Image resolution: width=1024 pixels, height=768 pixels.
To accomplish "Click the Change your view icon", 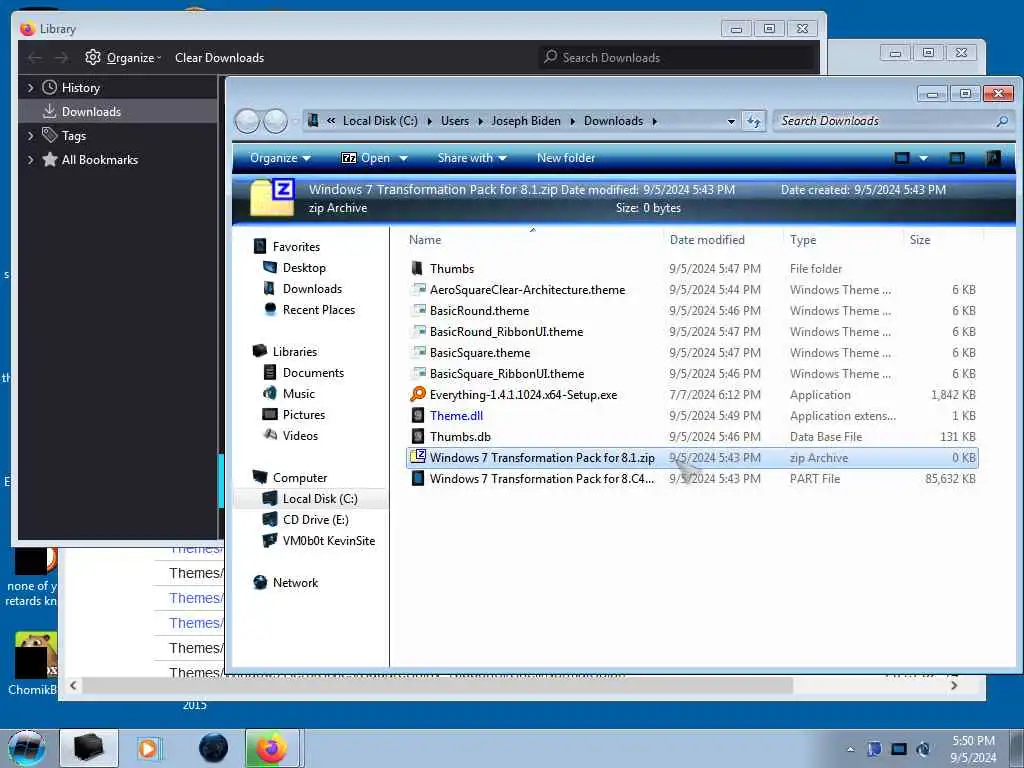I will pyautogui.click(x=902, y=158).
